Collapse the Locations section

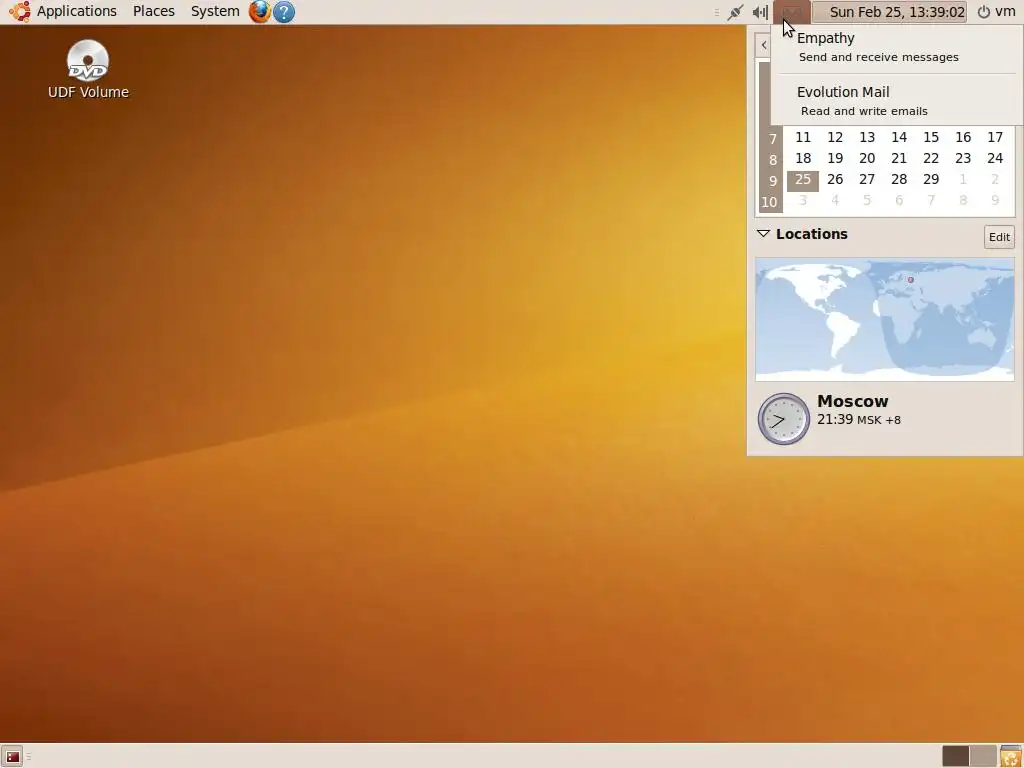coord(763,234)
